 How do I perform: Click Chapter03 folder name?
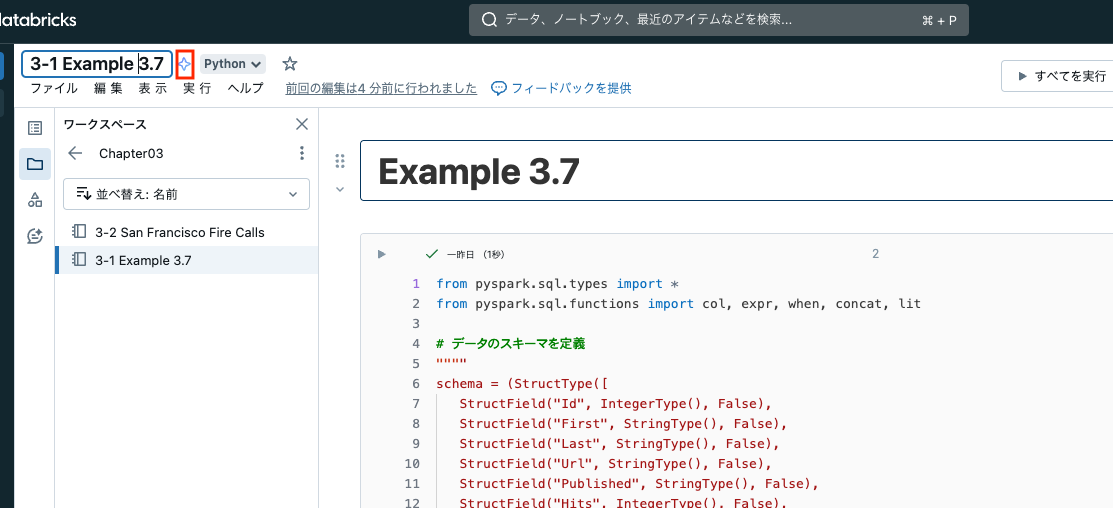point(131,153)
